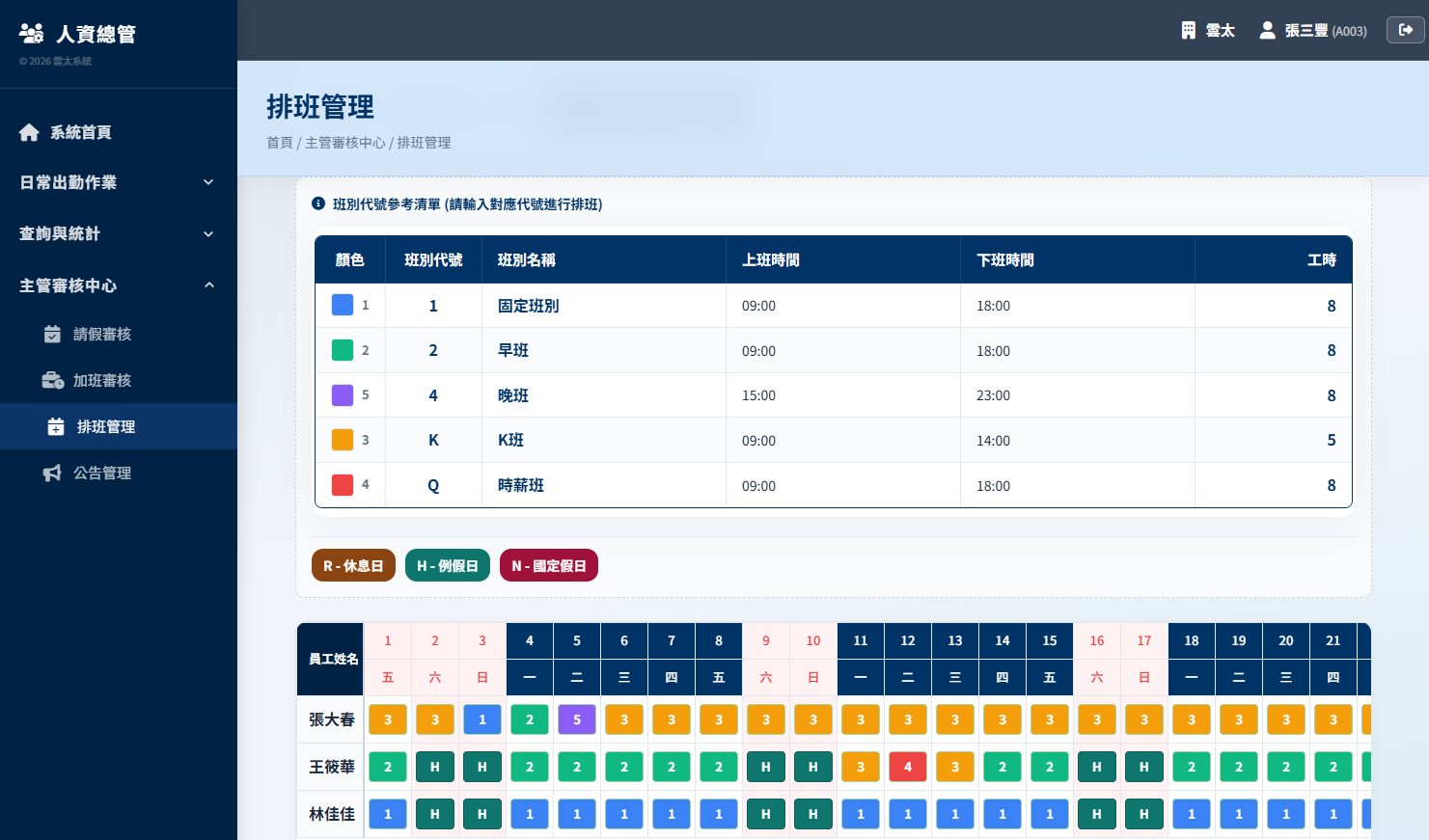Click 林佳佳's shift cell on day 1
The image size is (1429, 840).
click(388, 814)
